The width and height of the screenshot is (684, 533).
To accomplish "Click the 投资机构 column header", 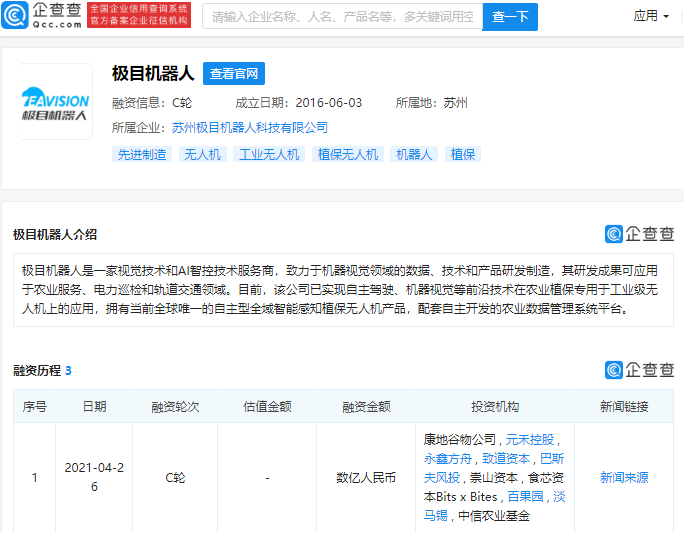I will (495, 407).
